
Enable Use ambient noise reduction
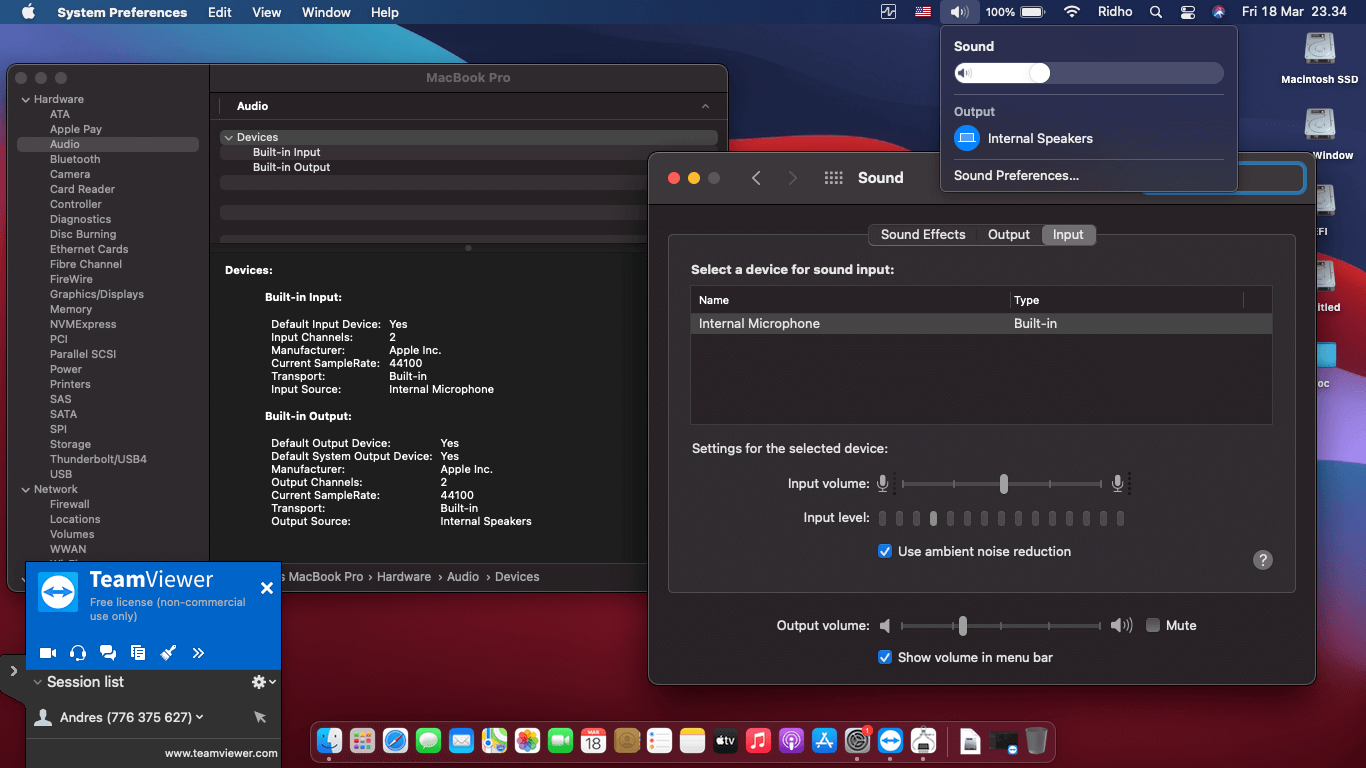pyautogui.click(x=884, y=551)
